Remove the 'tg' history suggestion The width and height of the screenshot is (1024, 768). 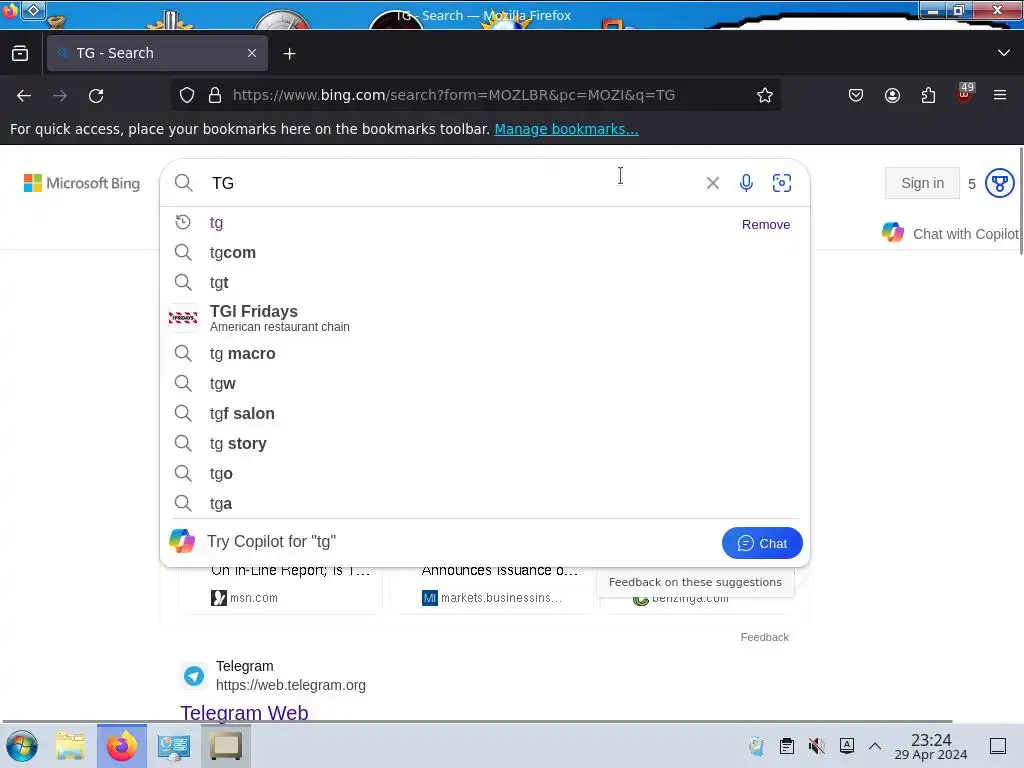(765, 225)
